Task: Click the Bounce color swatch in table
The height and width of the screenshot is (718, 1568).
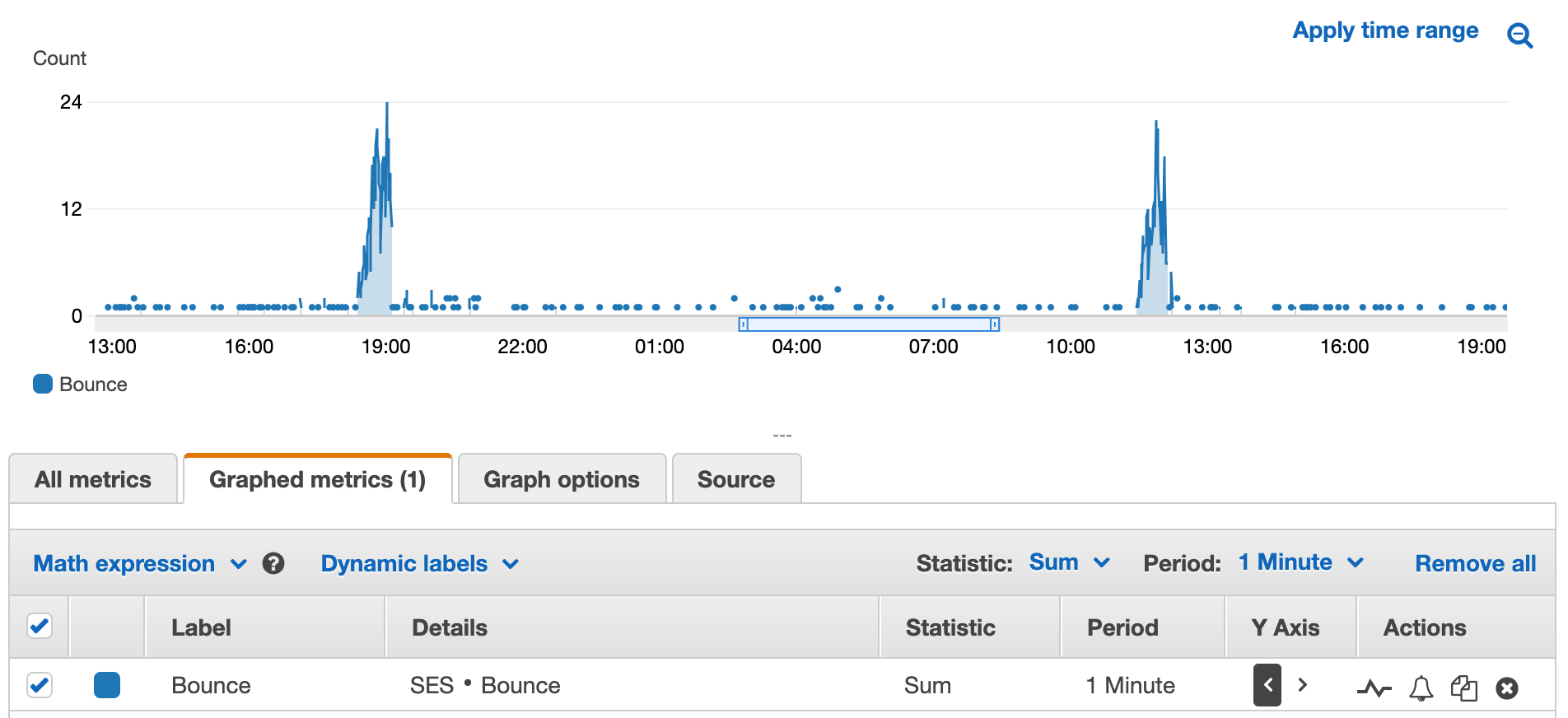Action: coord(107,685)
